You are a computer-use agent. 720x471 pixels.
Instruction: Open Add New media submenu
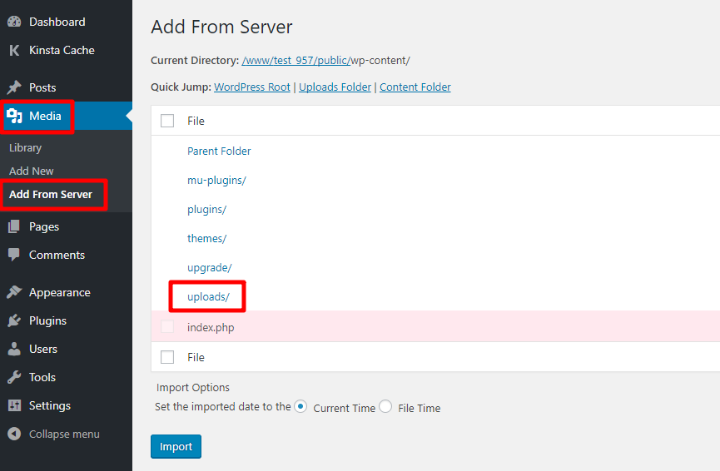[31, 171]
